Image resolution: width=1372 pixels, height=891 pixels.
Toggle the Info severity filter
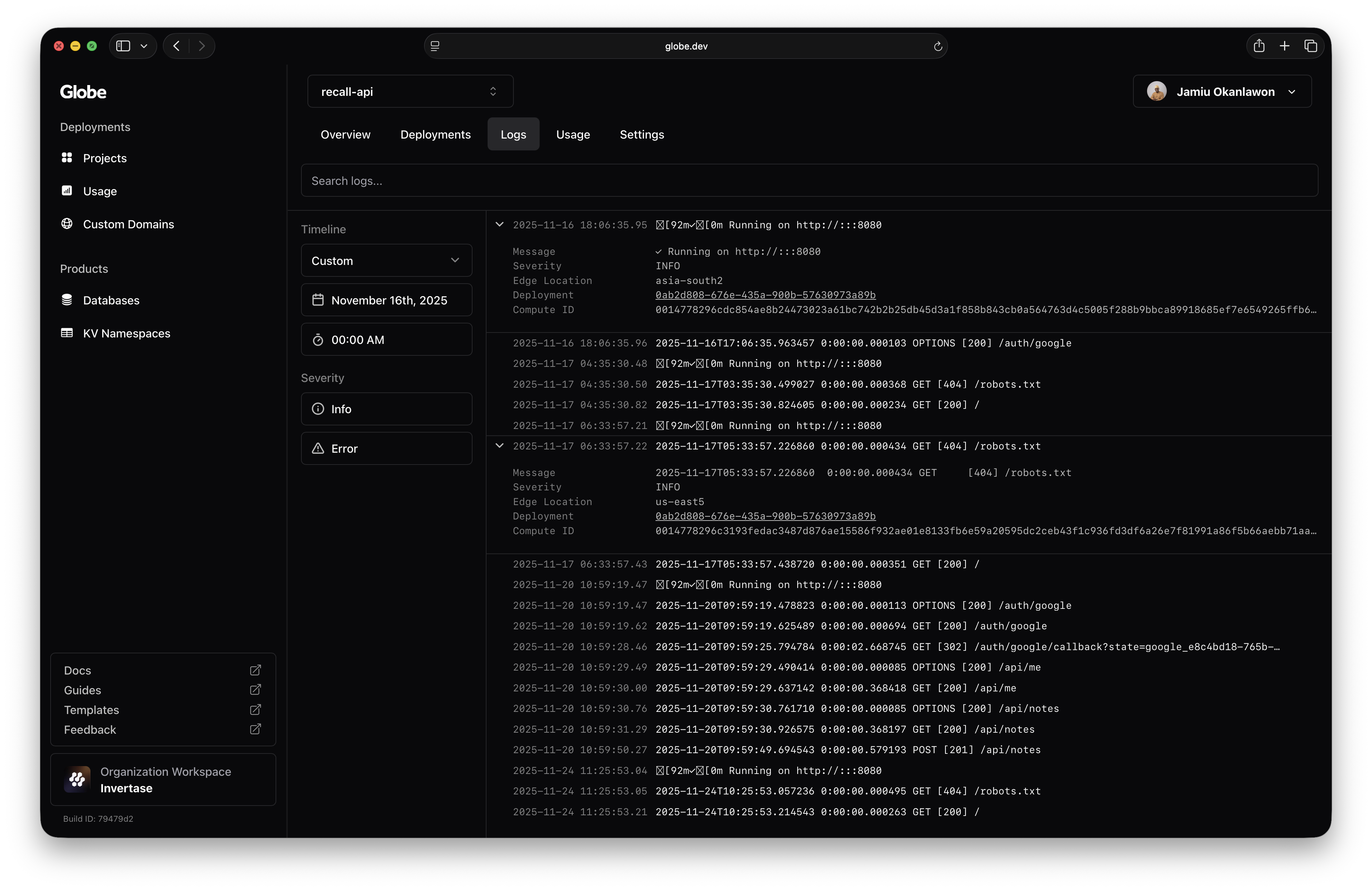pos(386,409)
